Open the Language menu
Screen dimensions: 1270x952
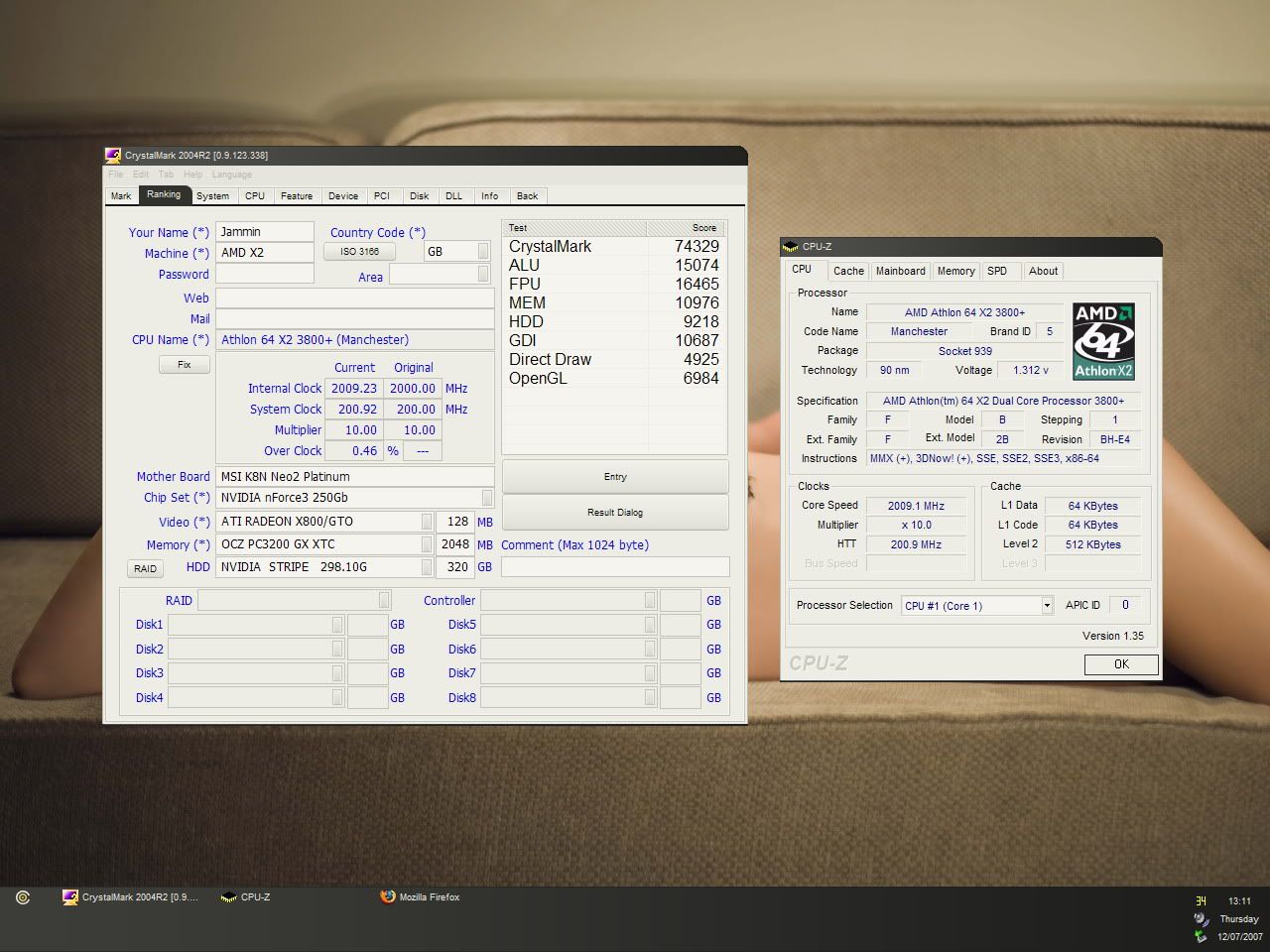point(231,175)
